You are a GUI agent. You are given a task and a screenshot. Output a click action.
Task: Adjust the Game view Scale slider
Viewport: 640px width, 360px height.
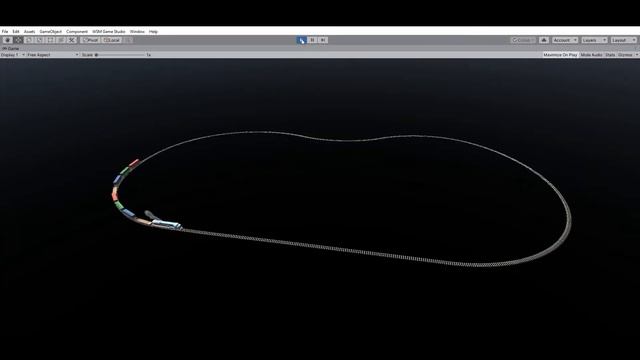point(120,55)
